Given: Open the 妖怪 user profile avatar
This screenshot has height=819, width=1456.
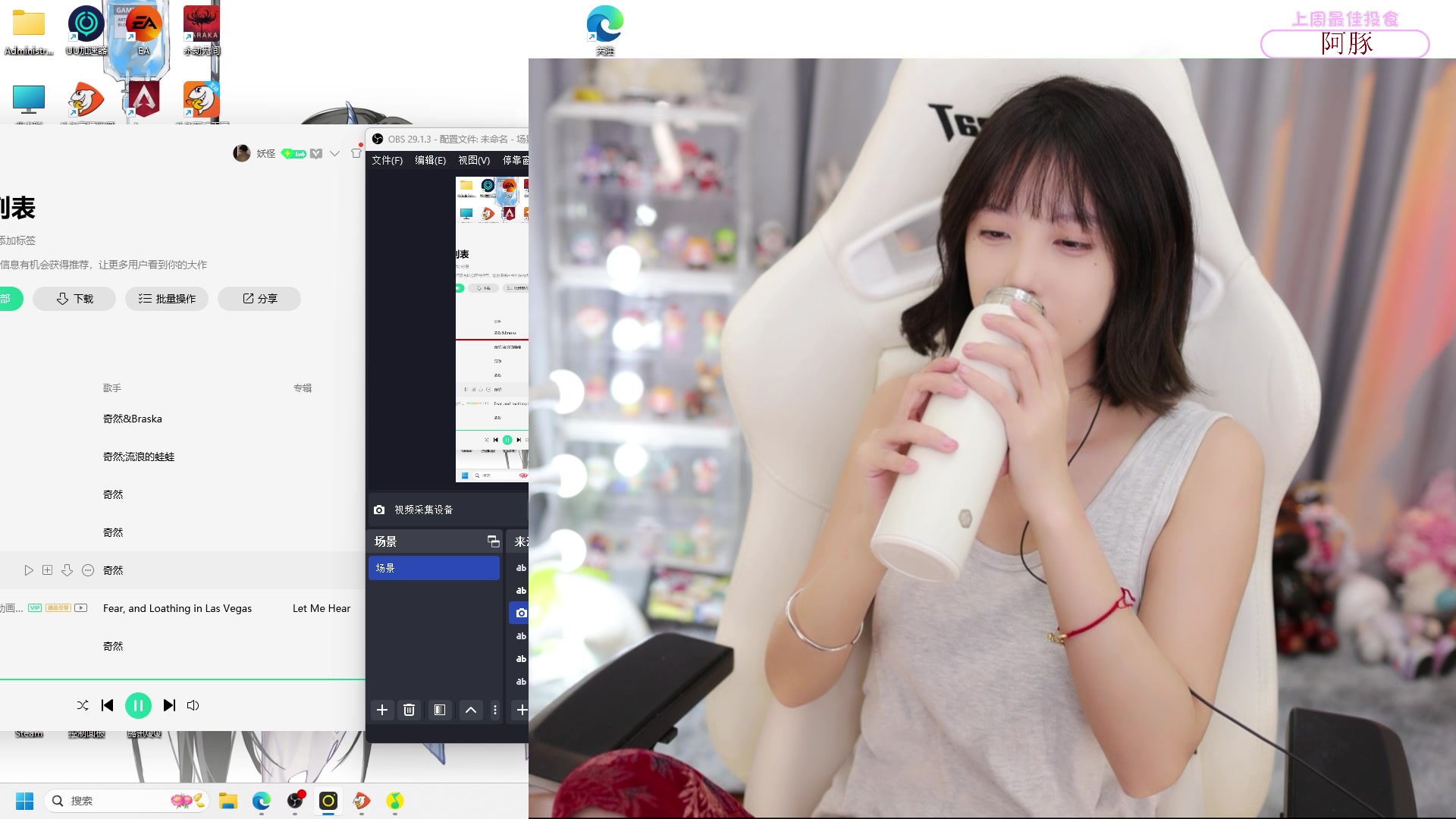Looking at the screenshot, I should pyautogui.click(x=242, y=153).
